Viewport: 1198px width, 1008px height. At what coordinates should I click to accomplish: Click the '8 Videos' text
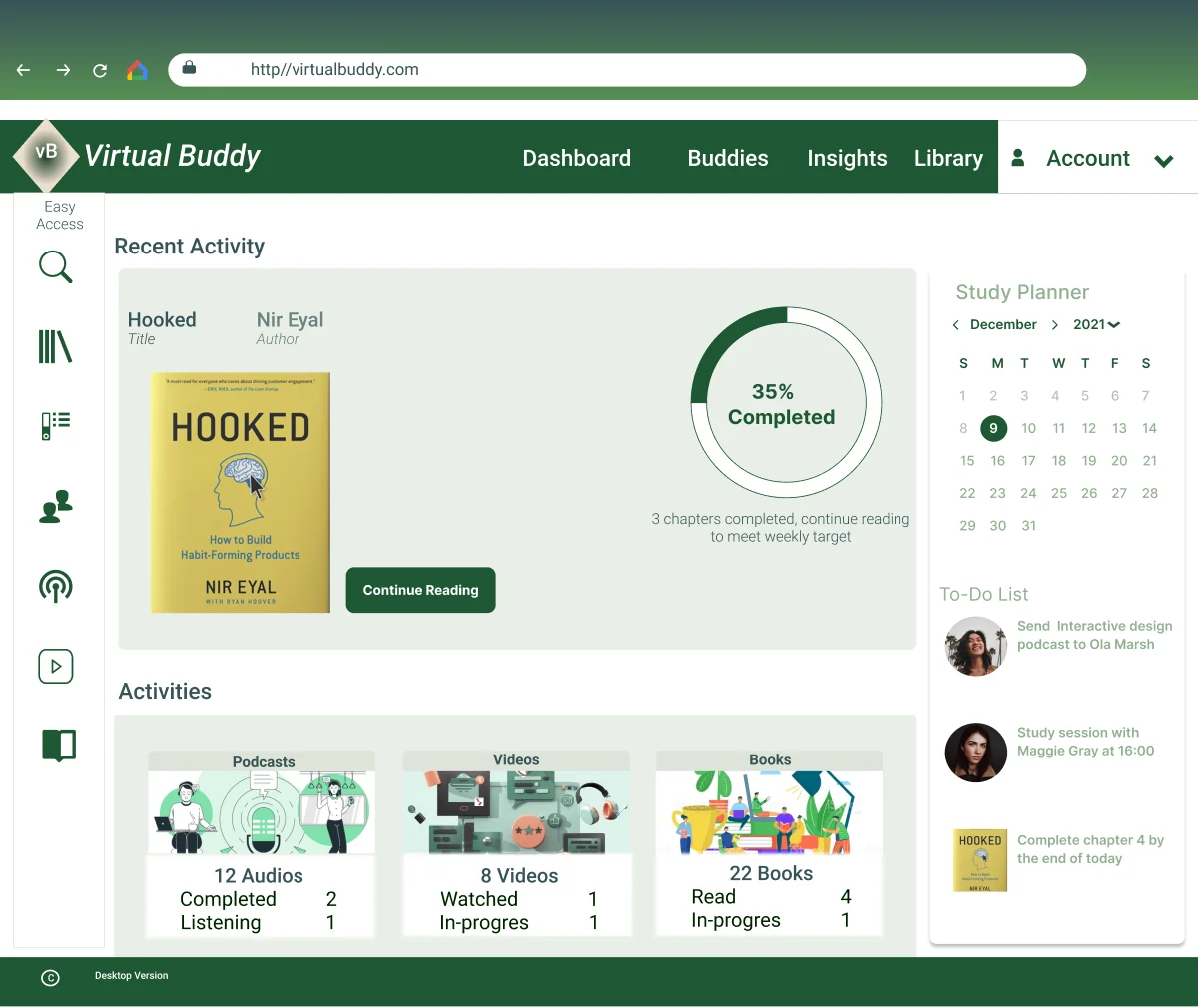pyautogui.click(x=519, y=876)
